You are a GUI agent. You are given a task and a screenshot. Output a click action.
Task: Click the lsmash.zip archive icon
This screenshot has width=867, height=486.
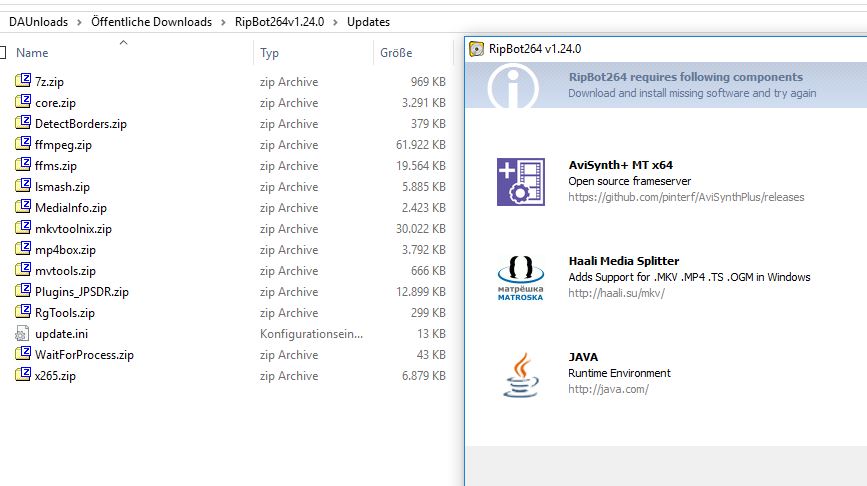23,186
